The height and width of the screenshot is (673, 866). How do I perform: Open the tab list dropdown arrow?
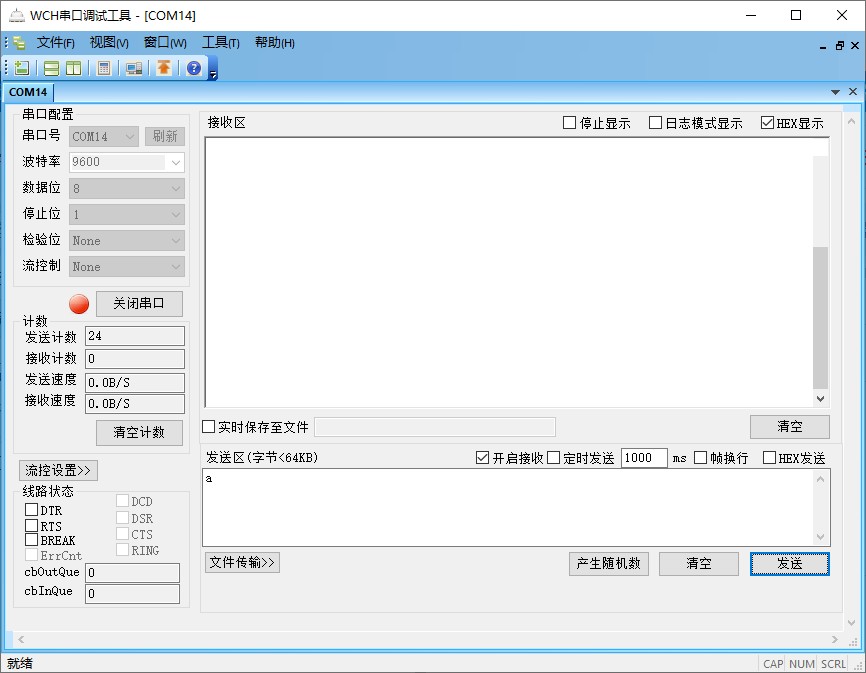(x=835, y=92)
